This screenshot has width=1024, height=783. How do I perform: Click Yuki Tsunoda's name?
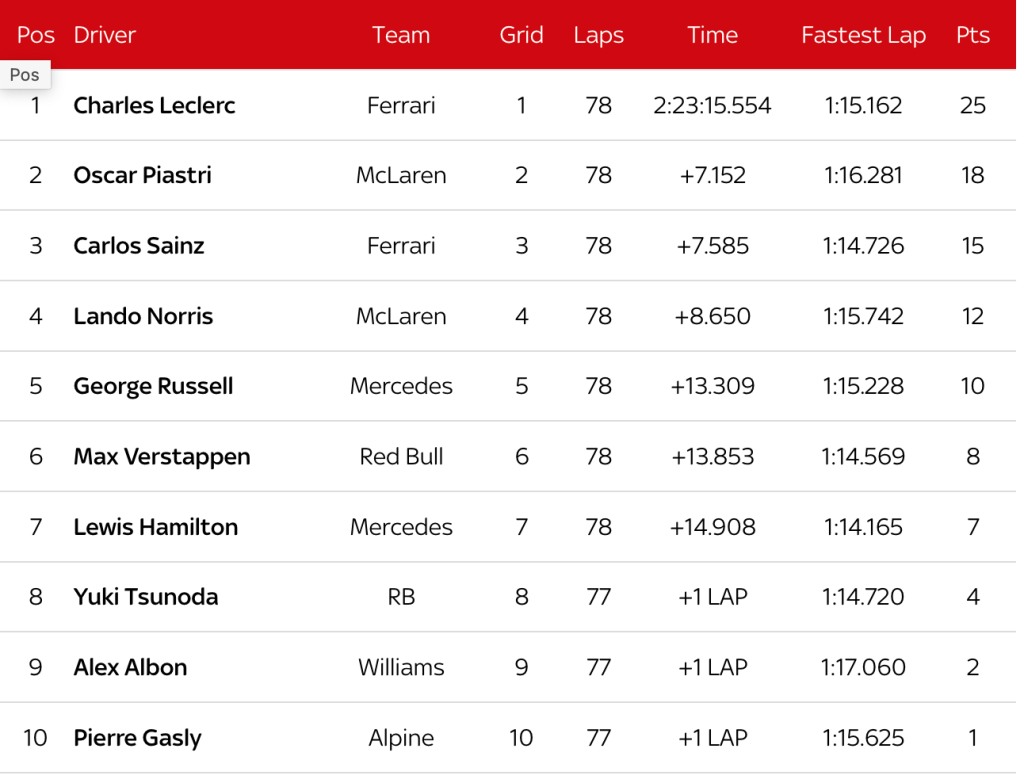[145, 597]
